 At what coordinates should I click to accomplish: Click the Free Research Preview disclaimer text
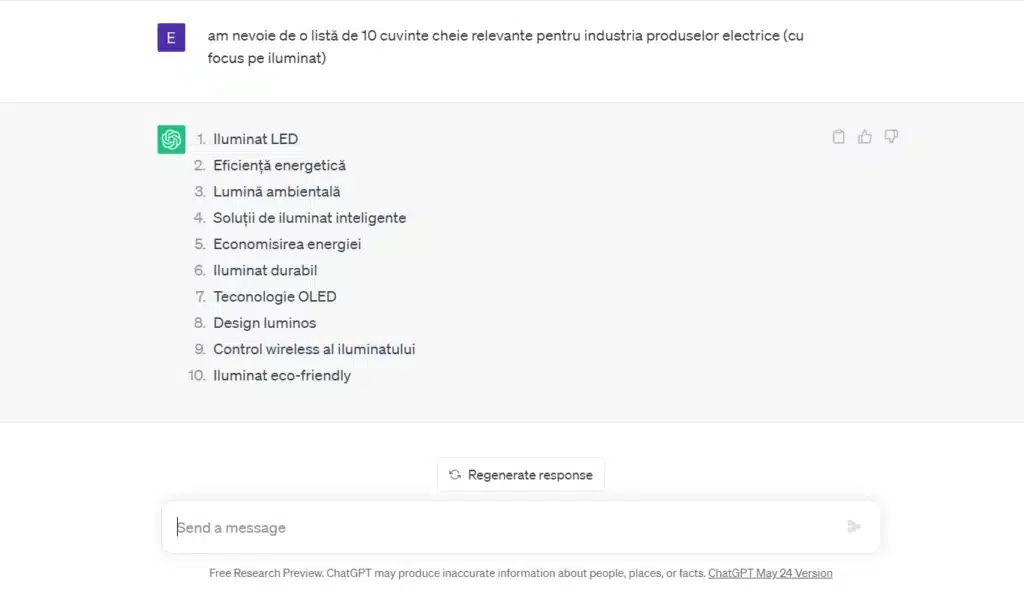pos(457,573)
